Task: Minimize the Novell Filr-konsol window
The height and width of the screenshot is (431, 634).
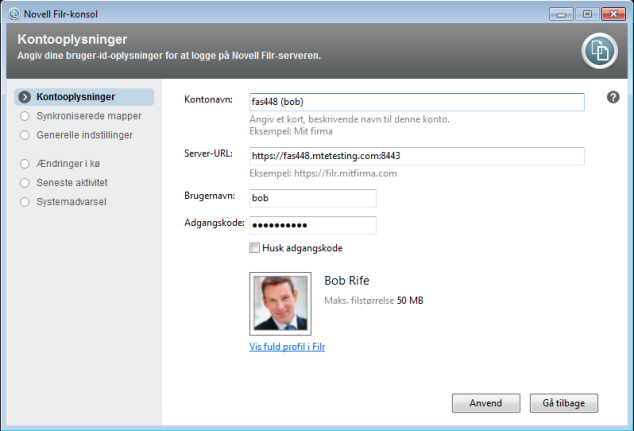Action: pos(561,14)
